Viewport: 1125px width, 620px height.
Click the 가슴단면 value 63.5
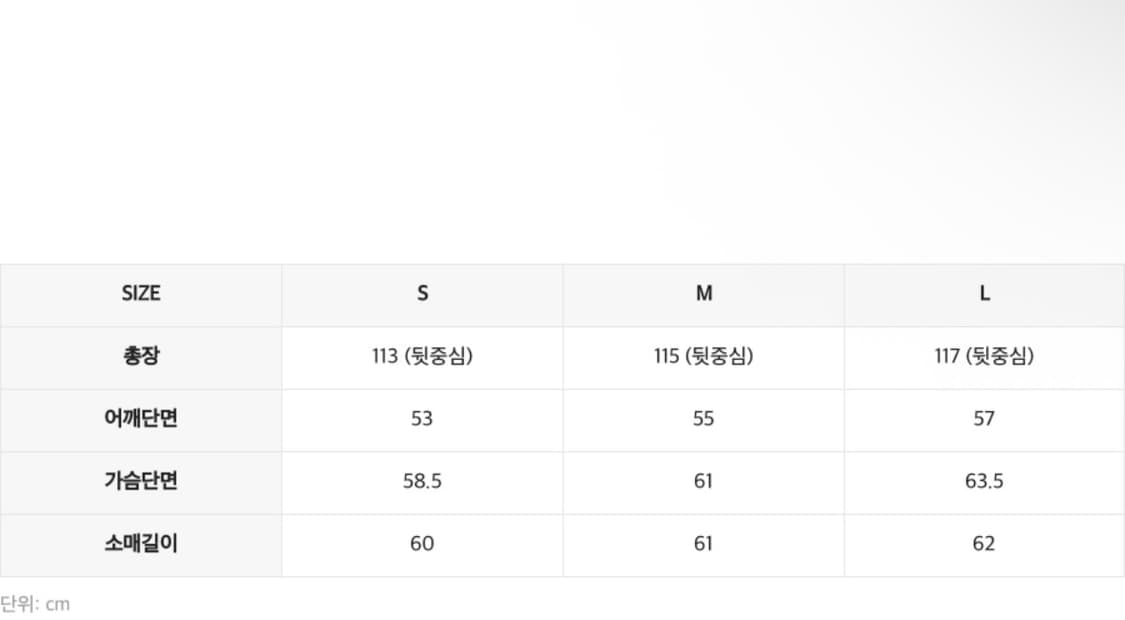(x=985, y=481)
